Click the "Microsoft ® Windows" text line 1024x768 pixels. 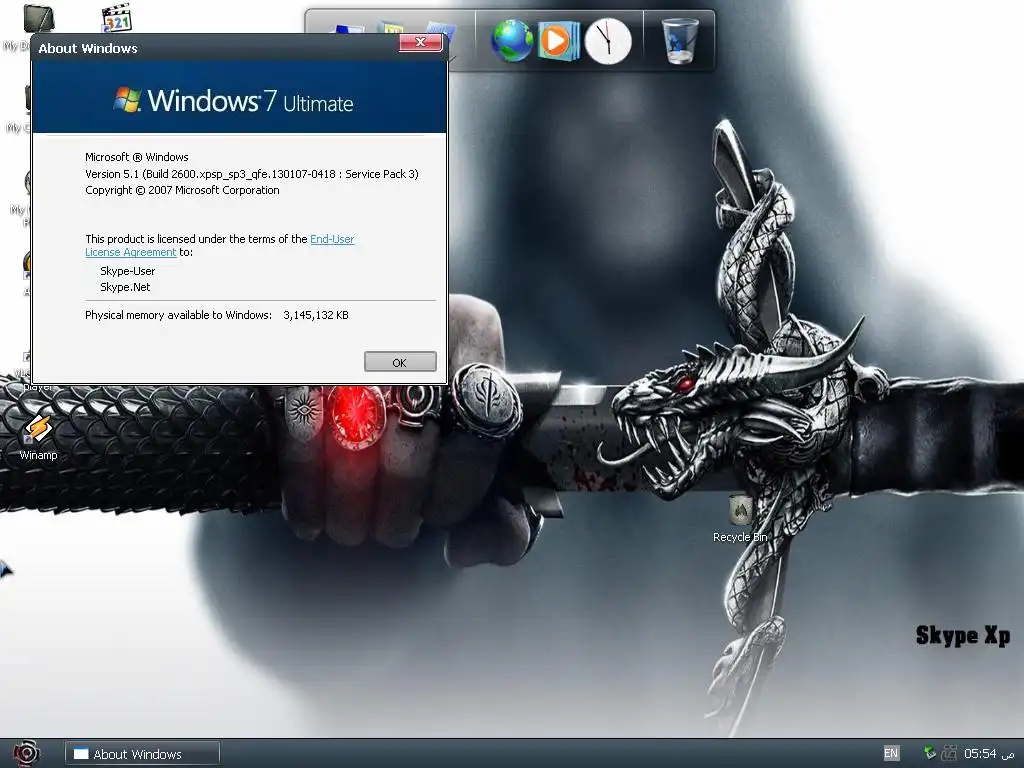pos(136,157)
